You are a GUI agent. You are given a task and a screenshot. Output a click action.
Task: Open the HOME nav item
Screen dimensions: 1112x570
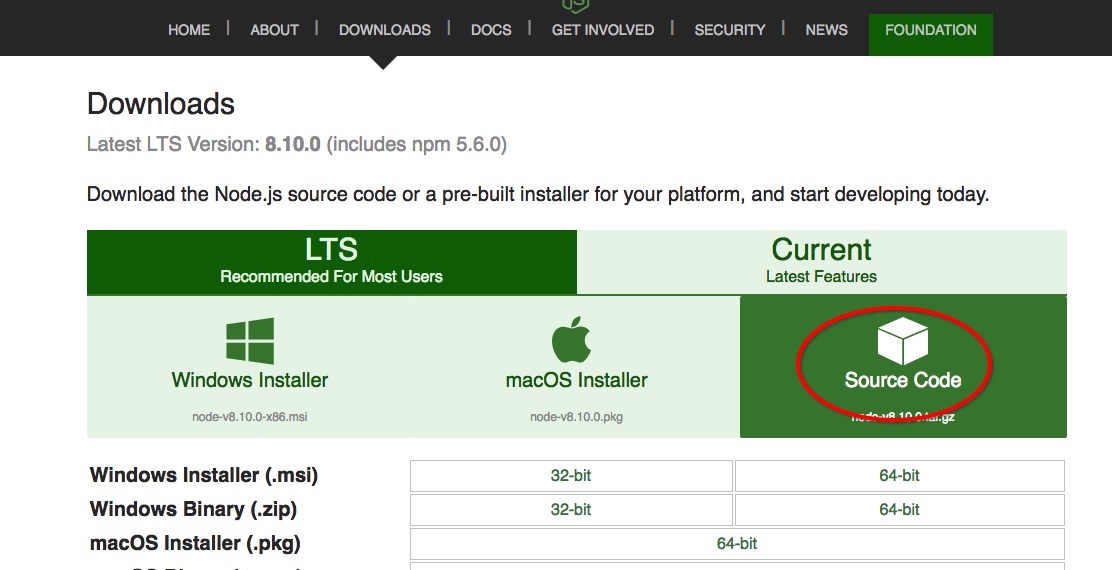coord(189,30)
